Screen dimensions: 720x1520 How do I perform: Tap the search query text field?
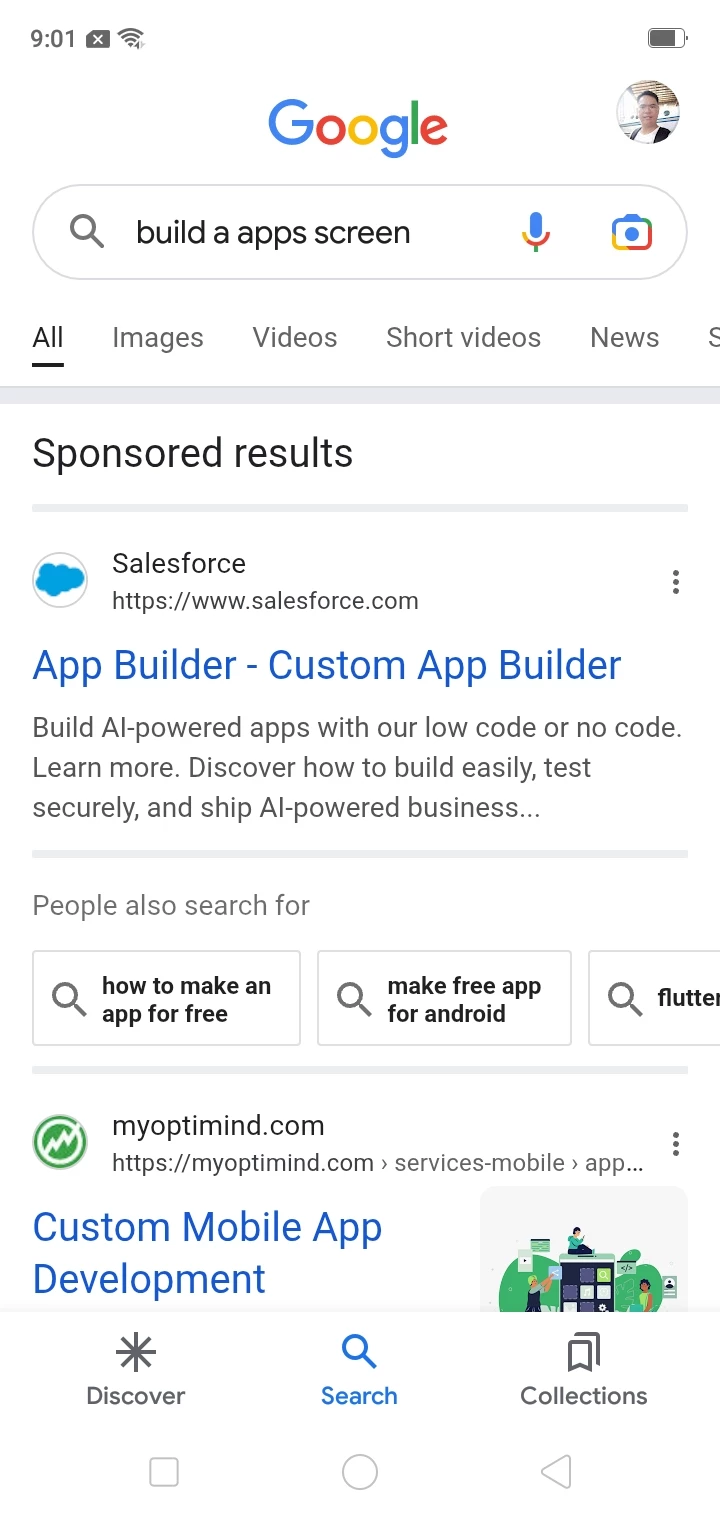(x=300, y=233)
